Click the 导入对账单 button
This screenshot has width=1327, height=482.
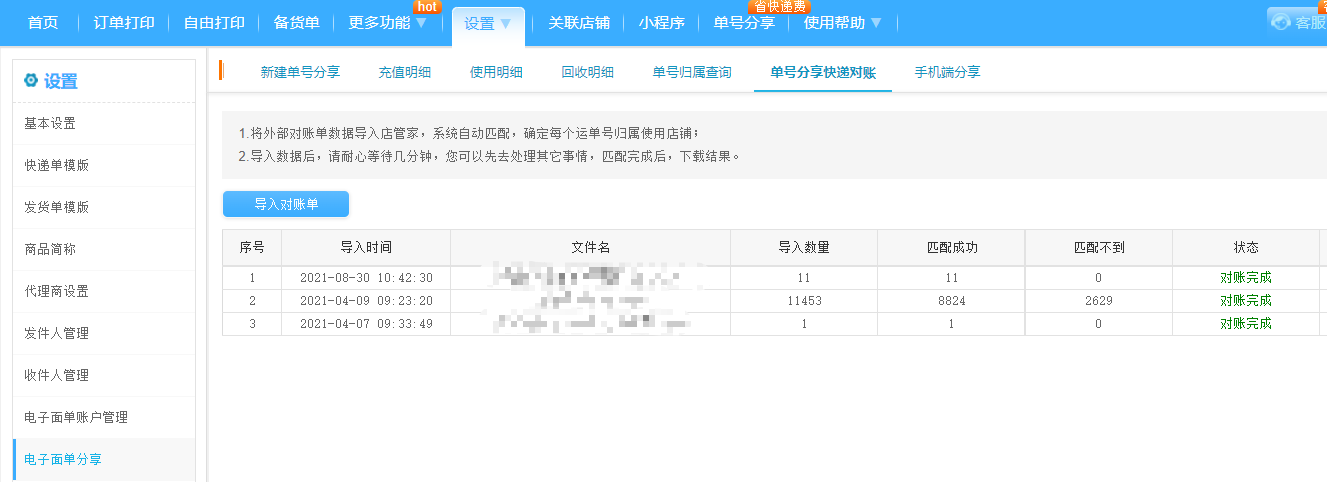click(x=286, y=204)
